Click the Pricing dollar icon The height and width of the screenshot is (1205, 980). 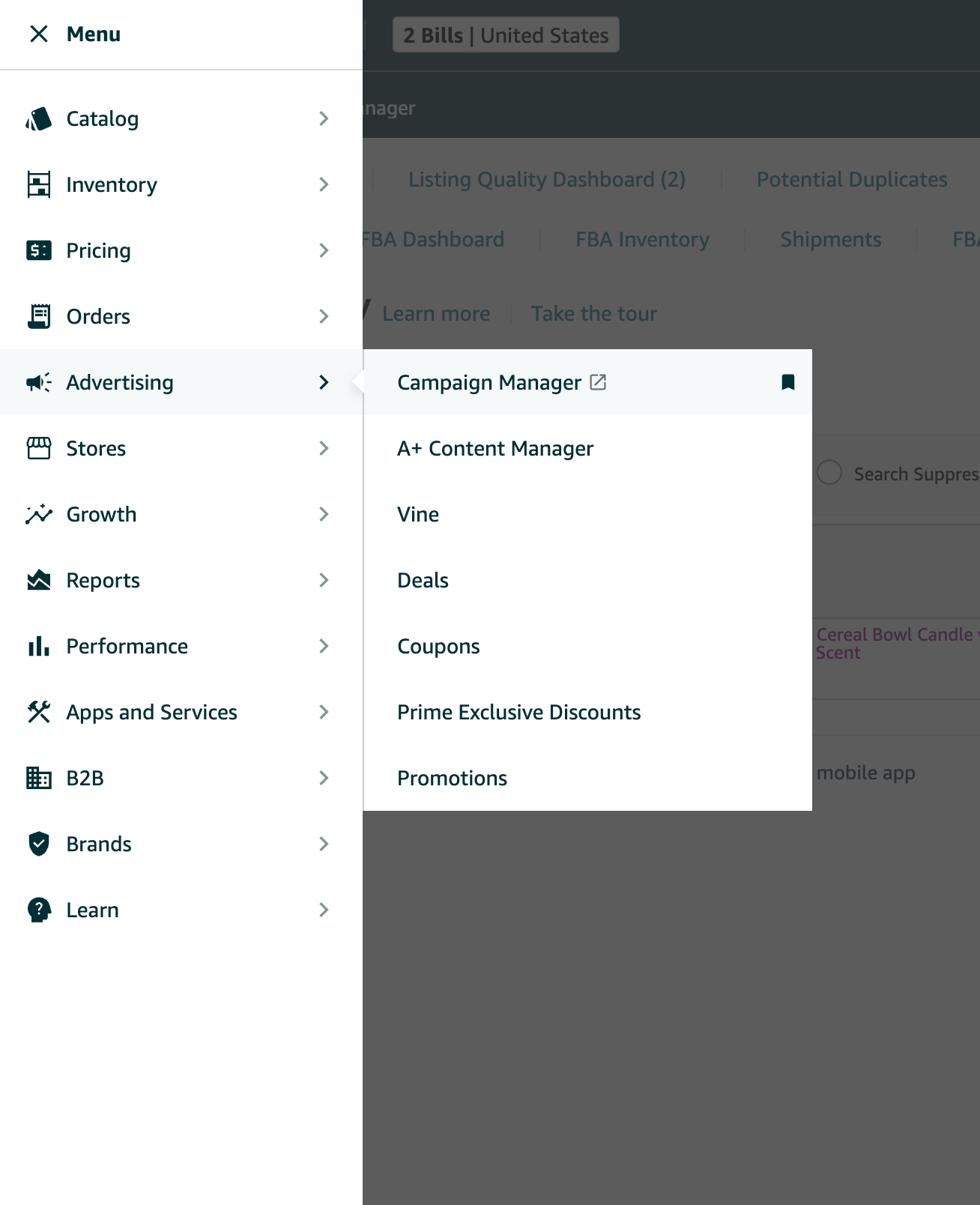point(39,250)
